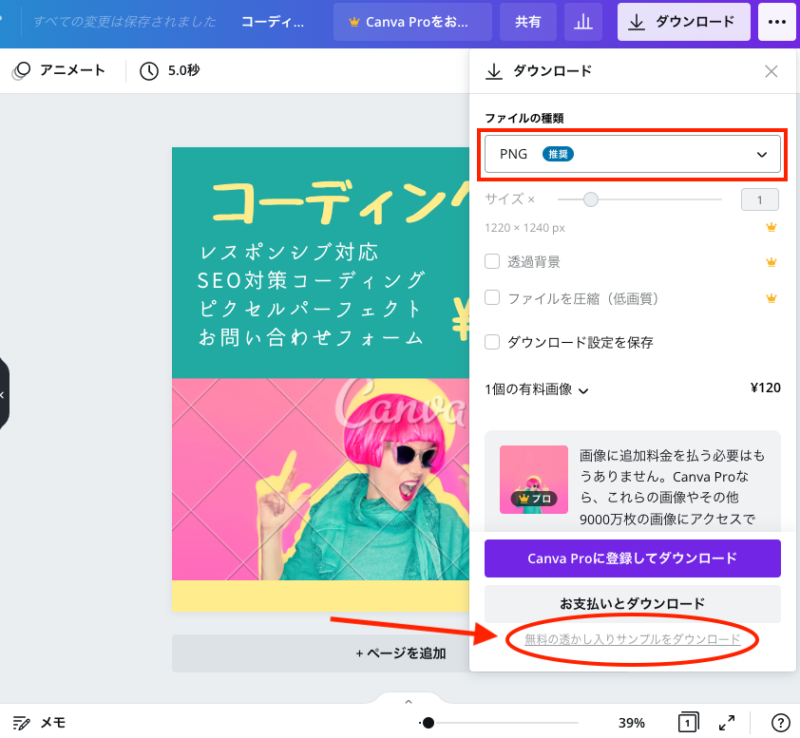This screenshot has height=738, width=800.
Task: Select the pink-haired woman photo on canvas
Action: [x=320, y=479]
